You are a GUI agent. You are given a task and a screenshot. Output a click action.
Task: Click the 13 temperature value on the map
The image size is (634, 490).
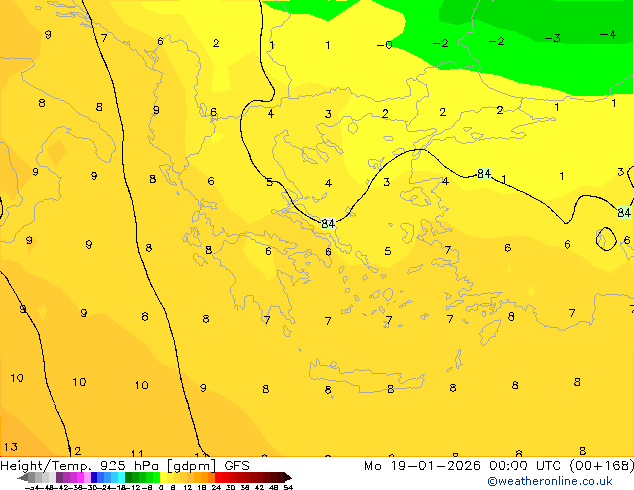click(11, 447)
